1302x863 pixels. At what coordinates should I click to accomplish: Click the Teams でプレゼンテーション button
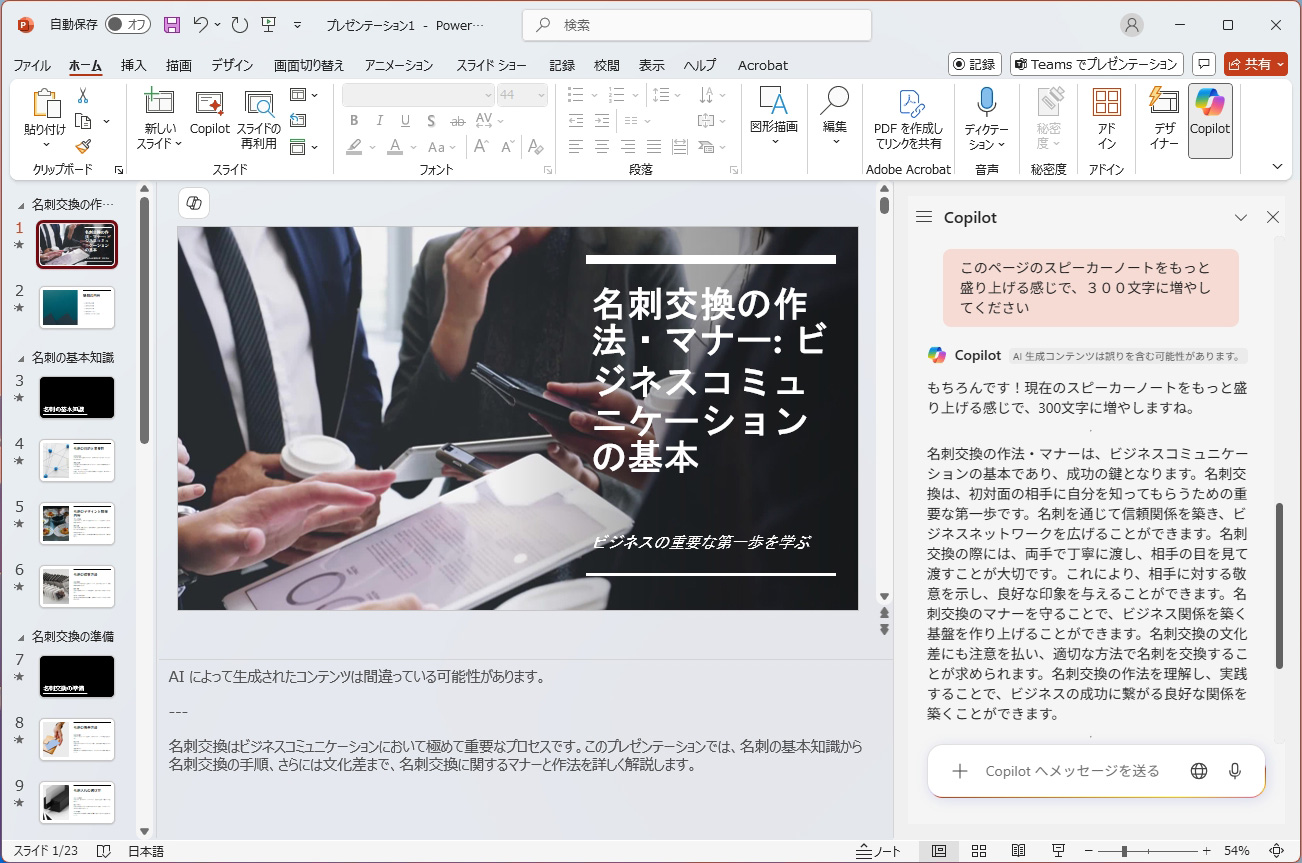[1096, 64]
